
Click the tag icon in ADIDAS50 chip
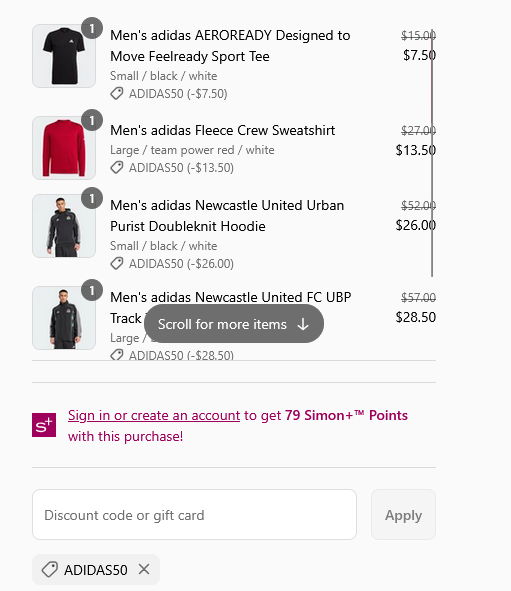pyautogui.click(x=50, y=570)
